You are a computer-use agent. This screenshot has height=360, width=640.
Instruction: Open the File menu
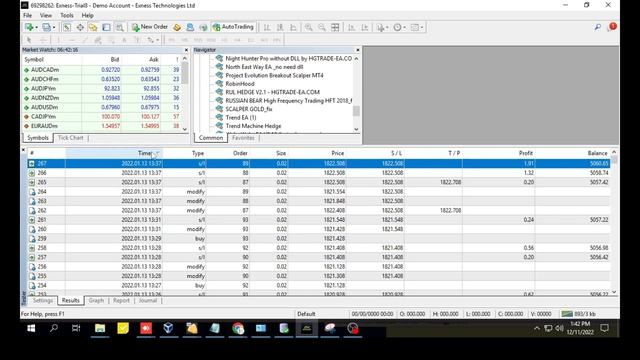coord(27,15)
